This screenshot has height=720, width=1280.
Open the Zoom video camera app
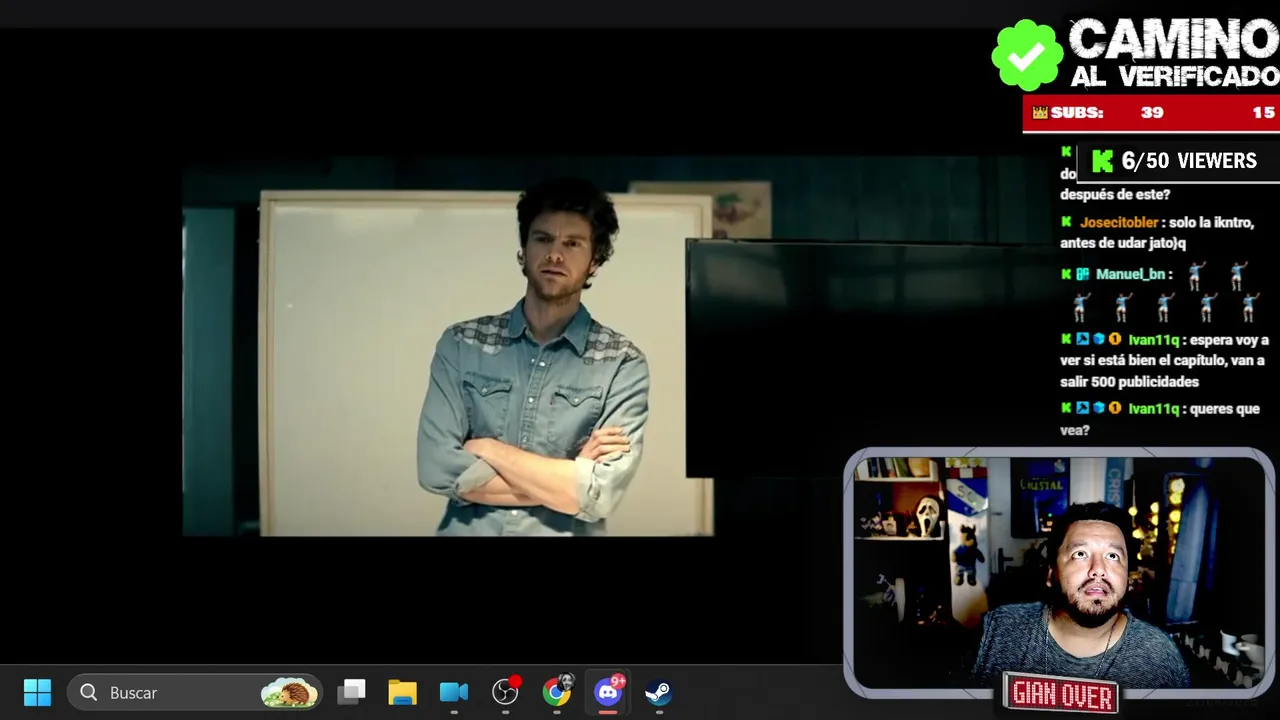(454, 692)
